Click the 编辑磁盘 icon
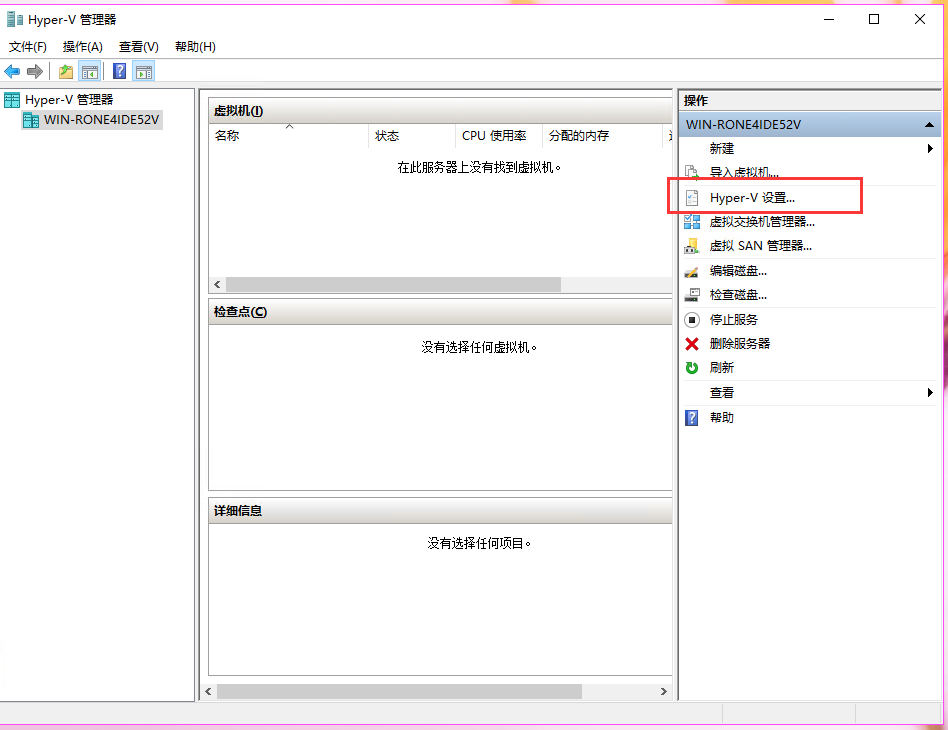This screenshot has height=730, width=948. pos(692,272)
